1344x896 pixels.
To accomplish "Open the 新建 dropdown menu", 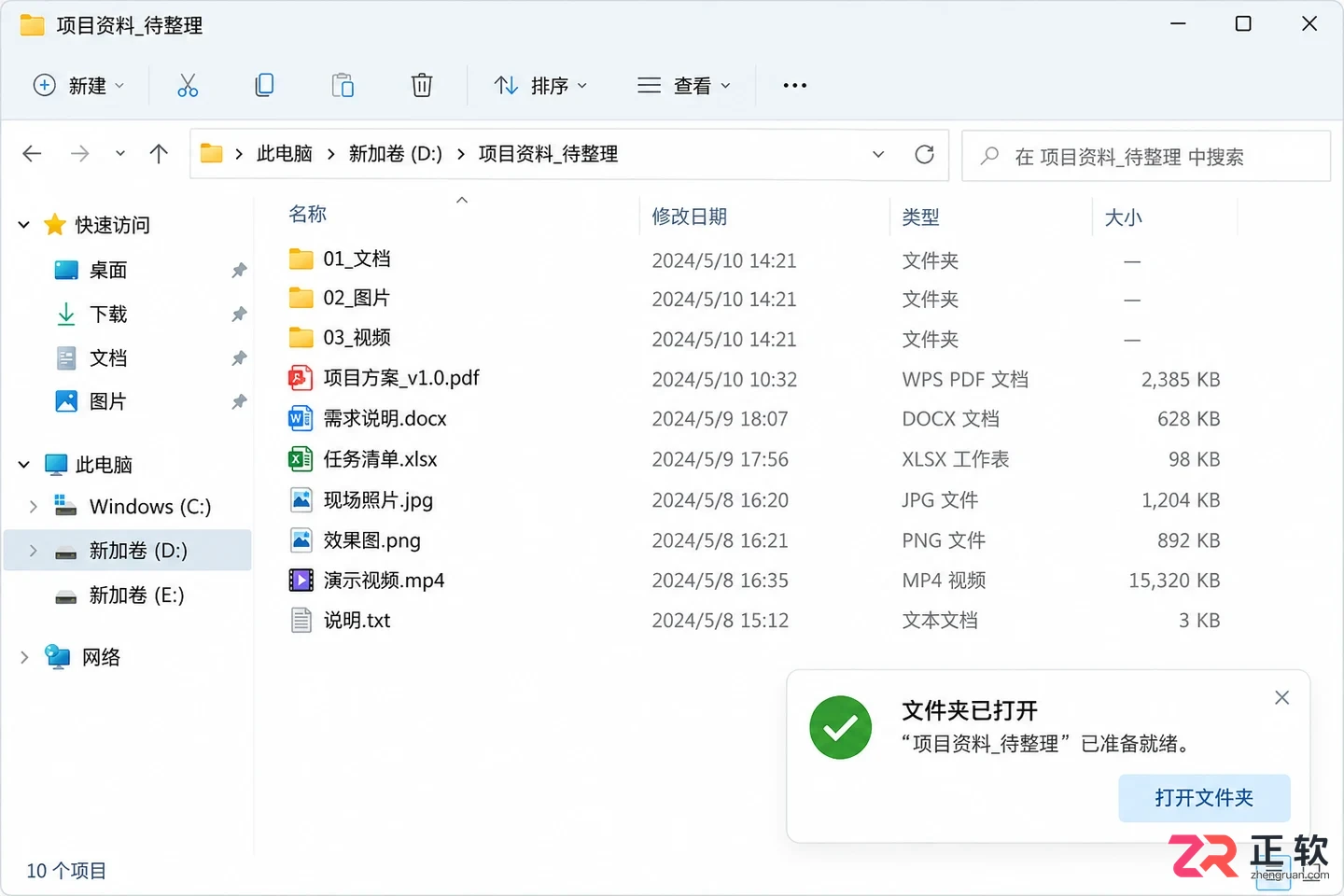I will (x=78, y=86).
